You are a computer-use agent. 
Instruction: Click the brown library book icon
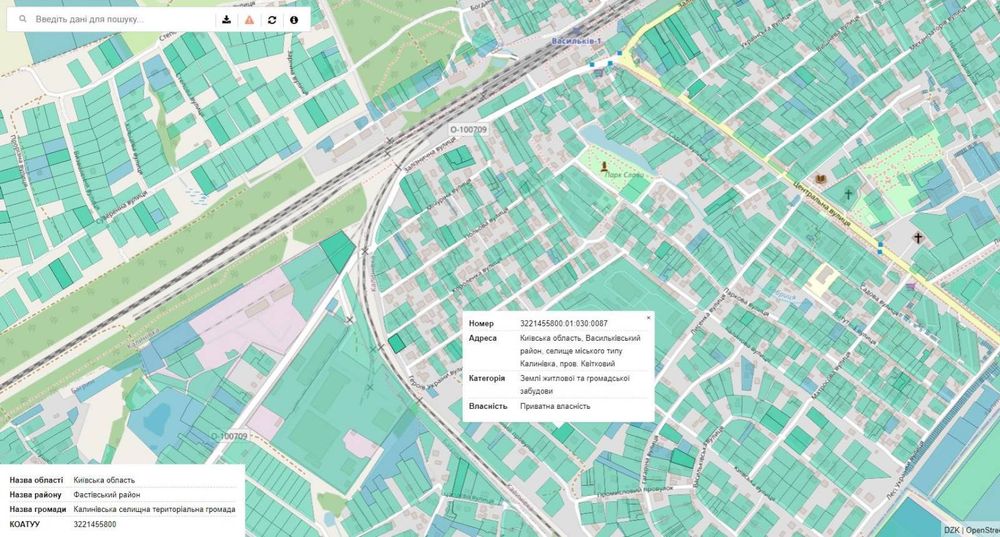[821, 180]
